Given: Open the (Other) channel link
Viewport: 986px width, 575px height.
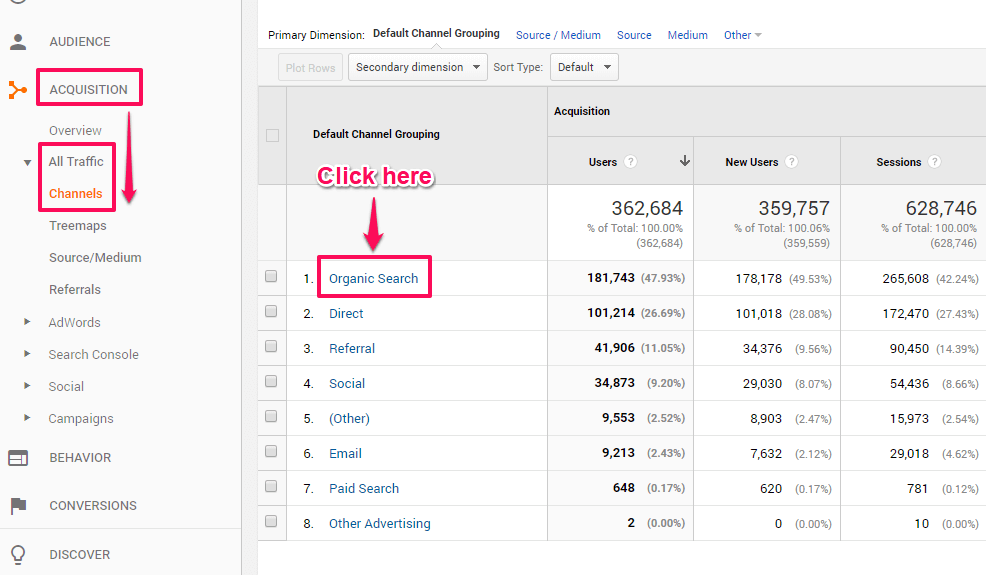Looking at the screenshot, I should click(350, 419).
